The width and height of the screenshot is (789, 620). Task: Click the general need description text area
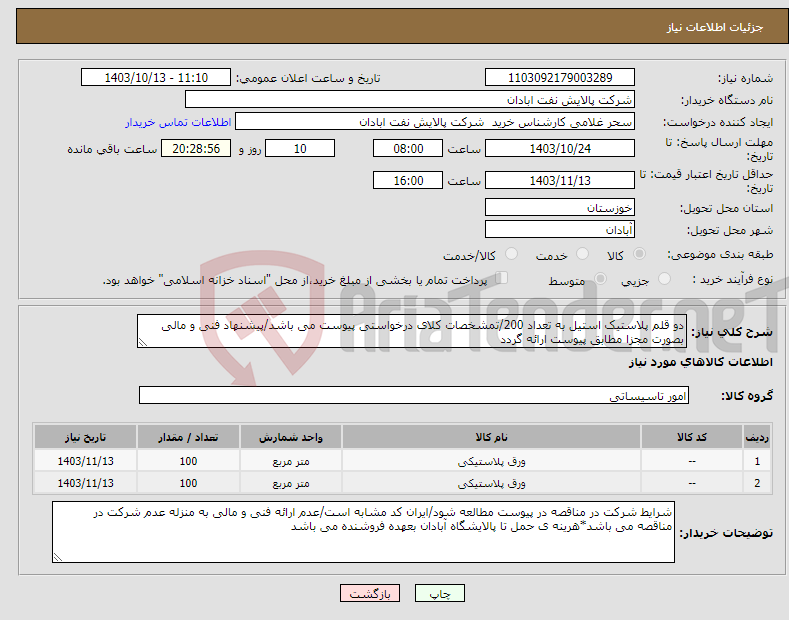tap(412, 331)
